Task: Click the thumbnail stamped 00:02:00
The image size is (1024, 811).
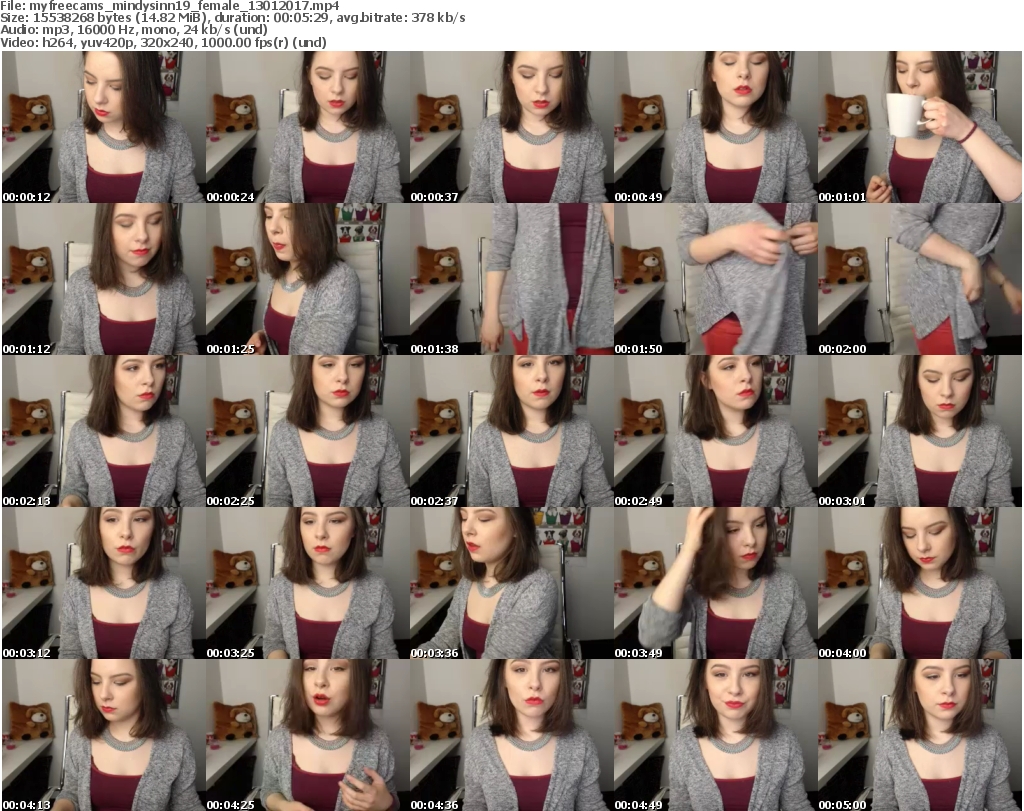Action: (920, 279)
